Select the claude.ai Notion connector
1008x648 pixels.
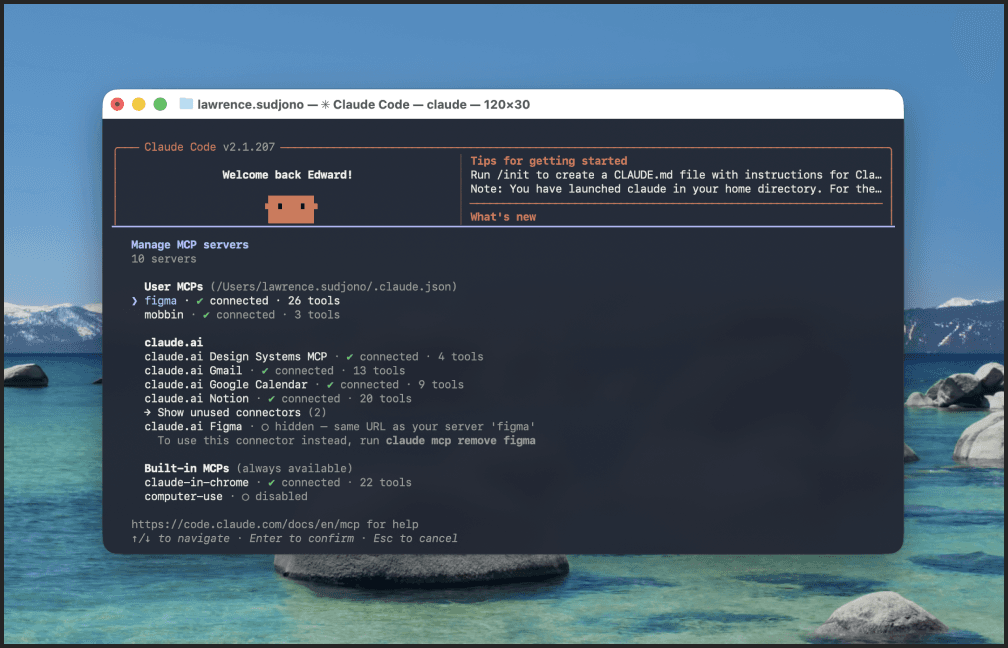[x=278, y=399]
